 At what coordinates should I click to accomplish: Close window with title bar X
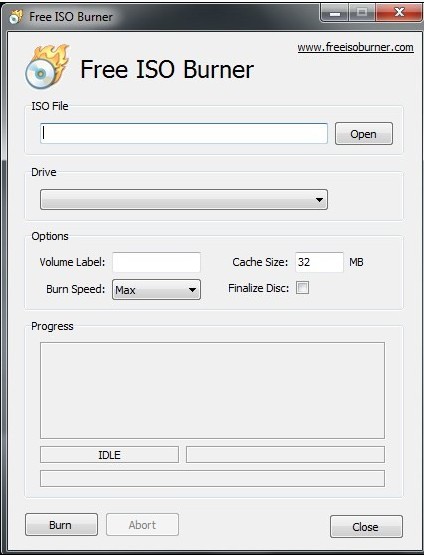click(x=399, y=13)
